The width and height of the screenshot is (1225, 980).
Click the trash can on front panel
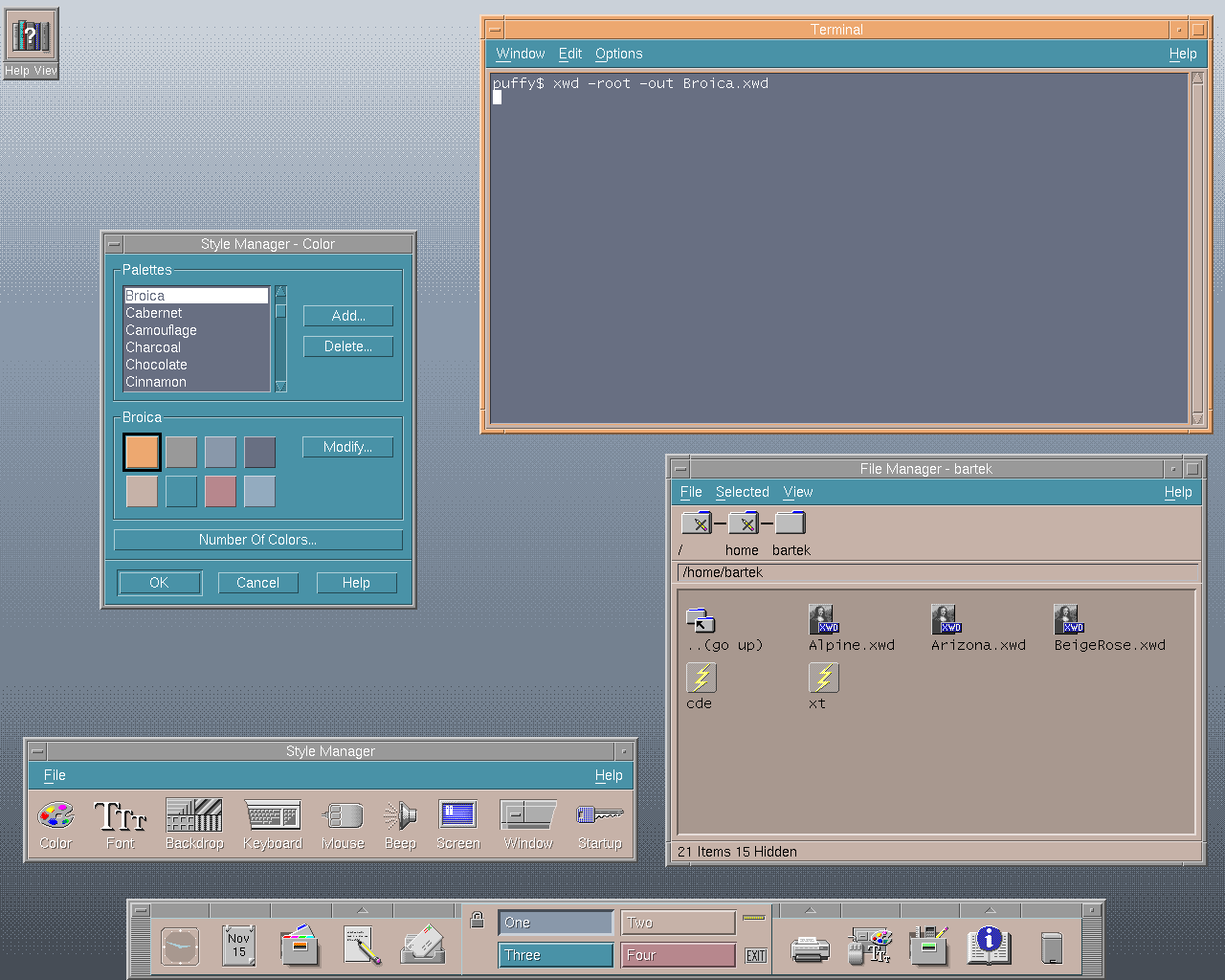coord(1051,947)
